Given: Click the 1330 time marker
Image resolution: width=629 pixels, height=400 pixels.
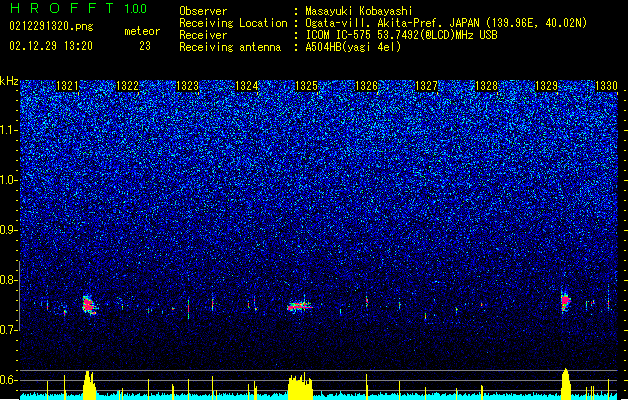Looking at the screenshot, I should tap(606, 86).
